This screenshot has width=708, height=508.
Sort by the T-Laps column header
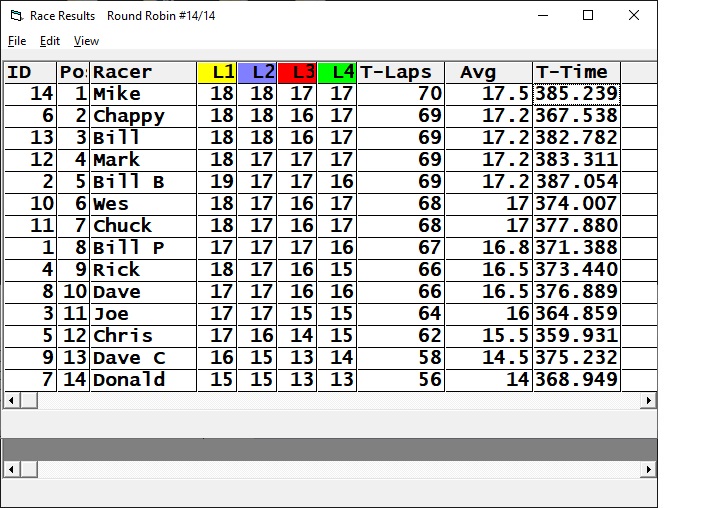click(400, 72)
